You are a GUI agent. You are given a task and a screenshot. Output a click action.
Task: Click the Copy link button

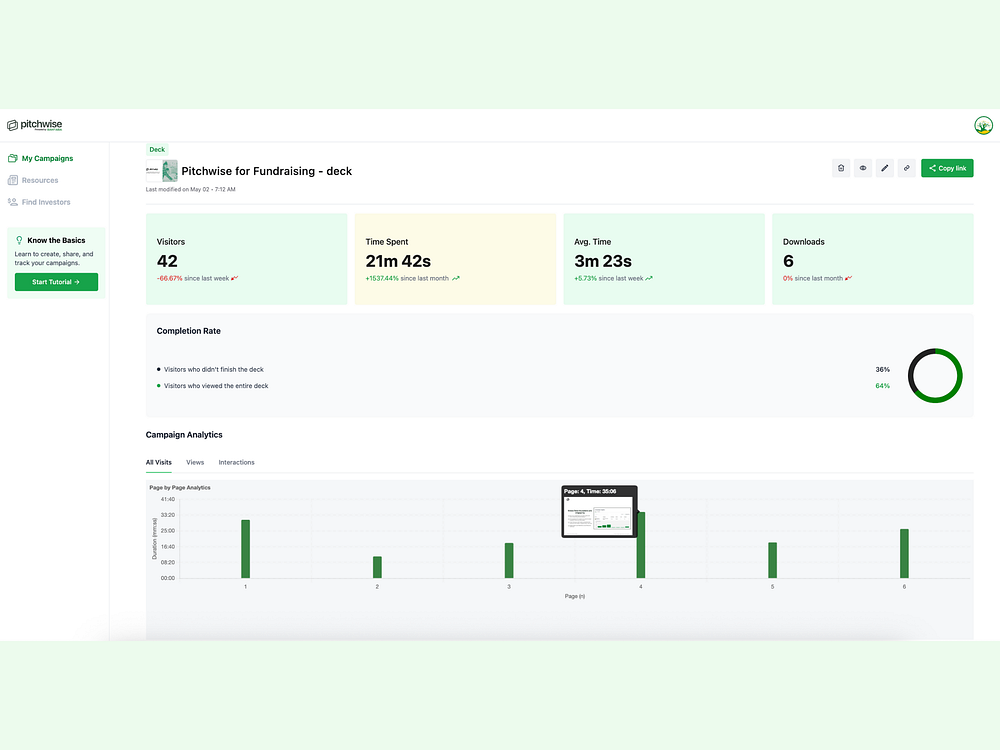tap(947, 168)
